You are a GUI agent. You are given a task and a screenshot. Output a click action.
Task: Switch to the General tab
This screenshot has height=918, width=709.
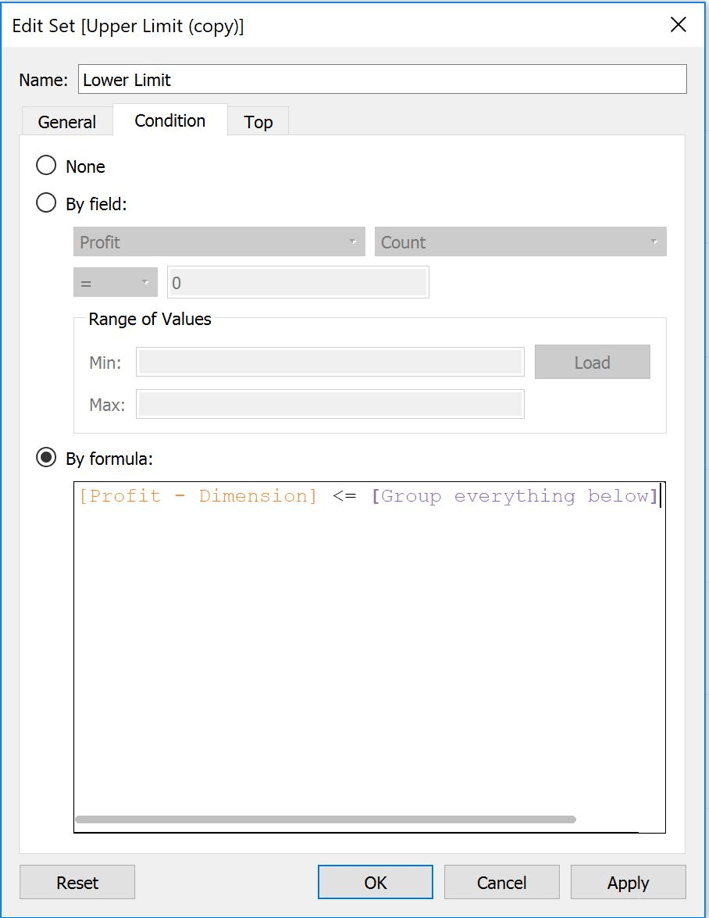click(67, 122)
